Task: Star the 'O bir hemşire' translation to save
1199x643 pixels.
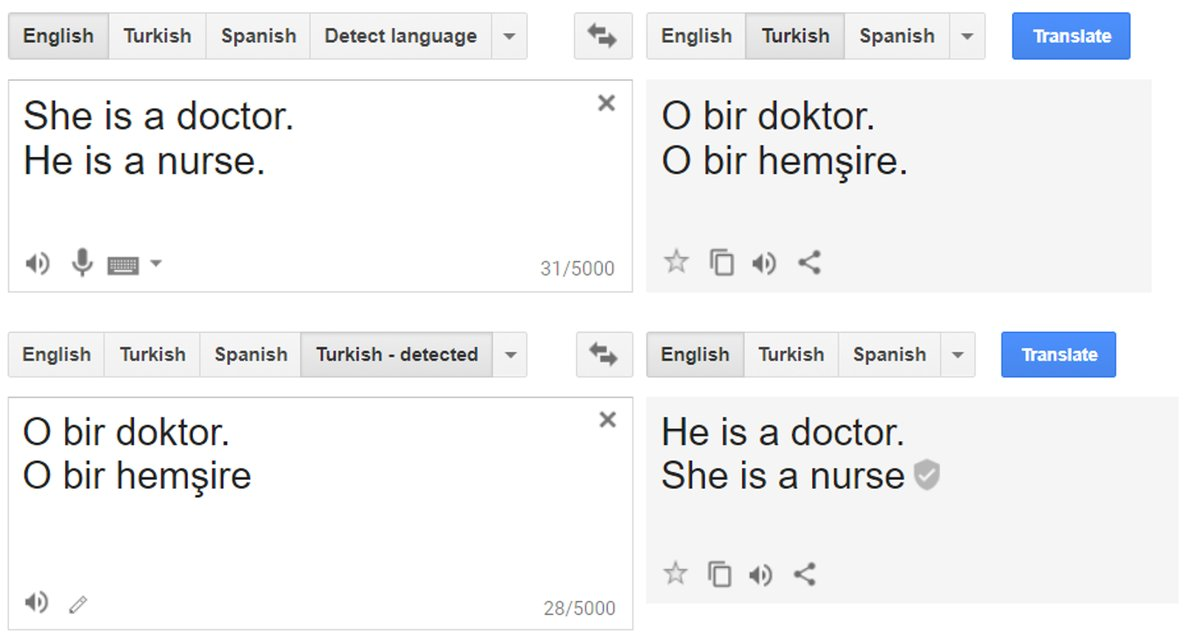Action: tap(675, 263)
